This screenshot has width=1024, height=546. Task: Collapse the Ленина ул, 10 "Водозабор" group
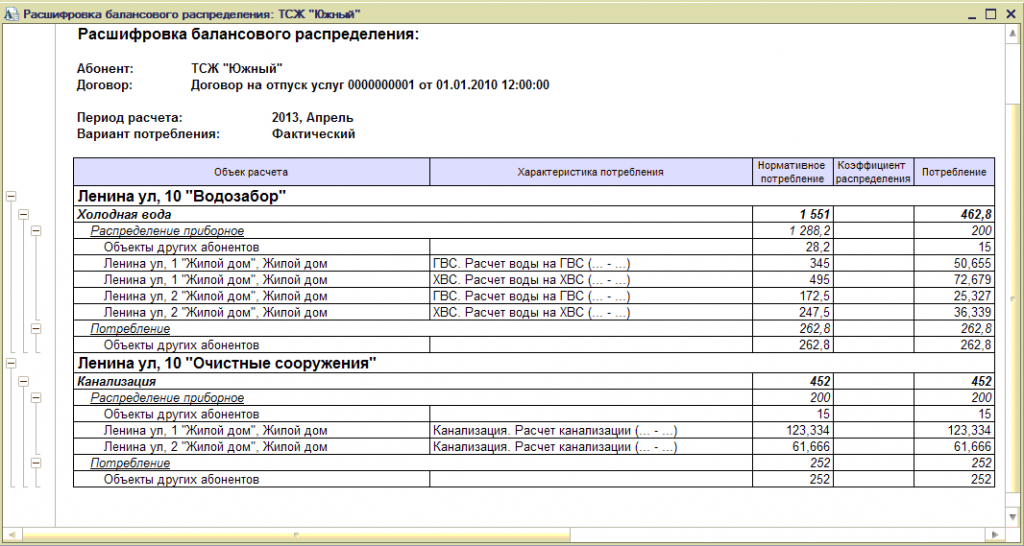coord(10,196)
